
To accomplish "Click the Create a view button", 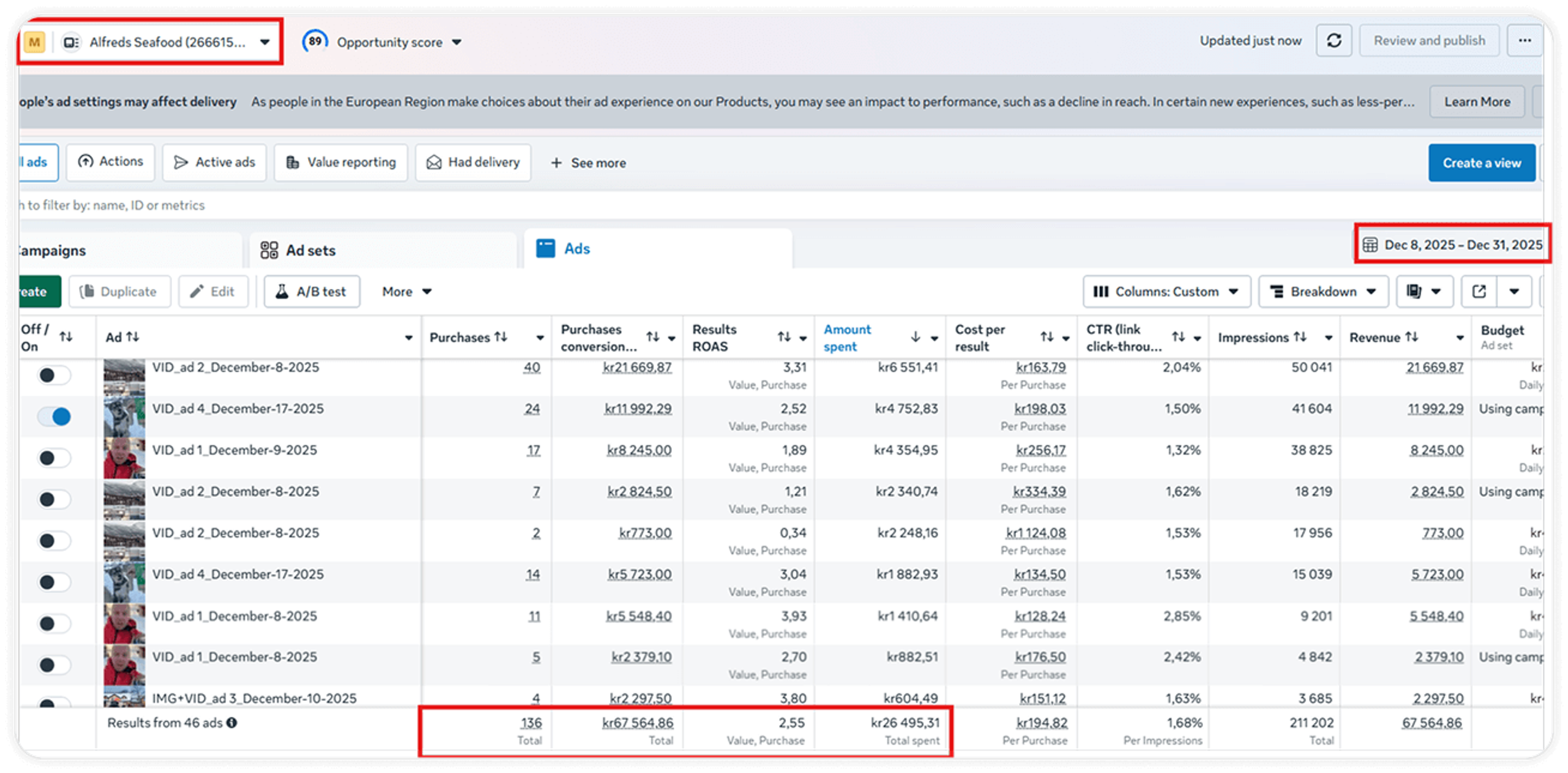I will [1481, 163].
